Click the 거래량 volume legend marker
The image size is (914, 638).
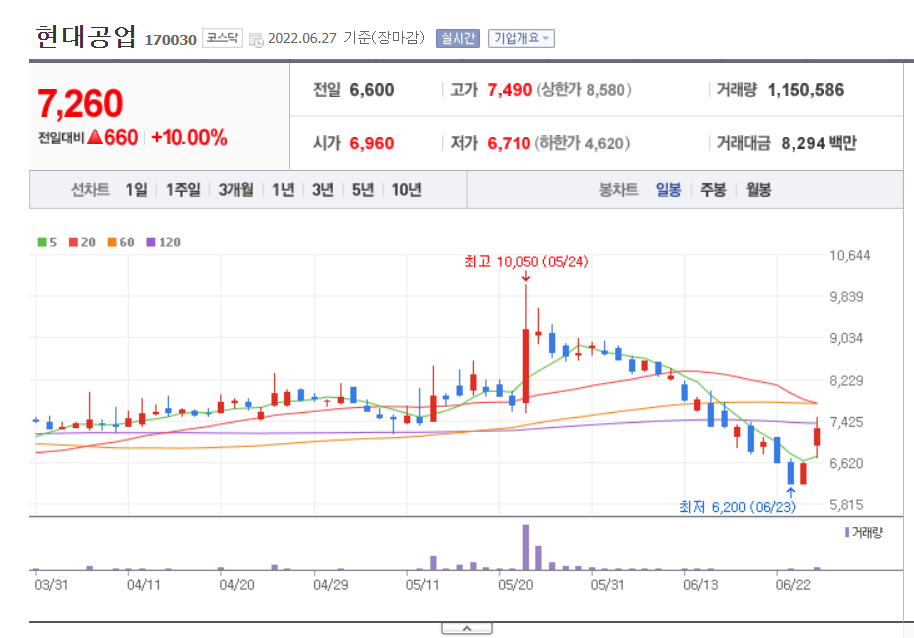847,532
